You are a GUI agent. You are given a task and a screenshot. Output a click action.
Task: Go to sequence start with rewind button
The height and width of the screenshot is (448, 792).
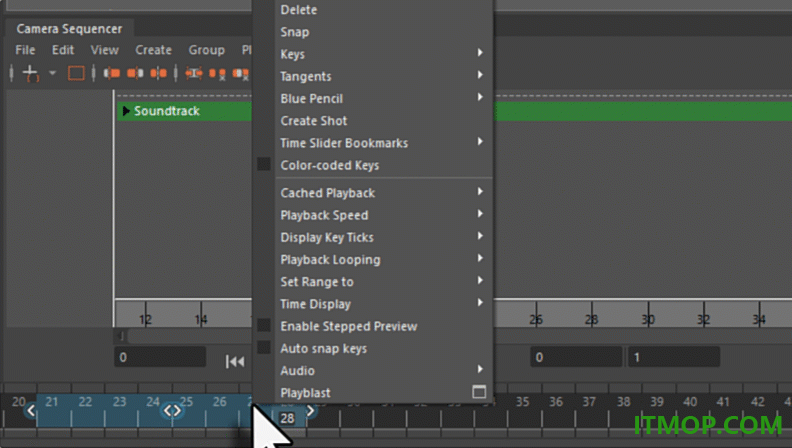[x=235, y=361]
